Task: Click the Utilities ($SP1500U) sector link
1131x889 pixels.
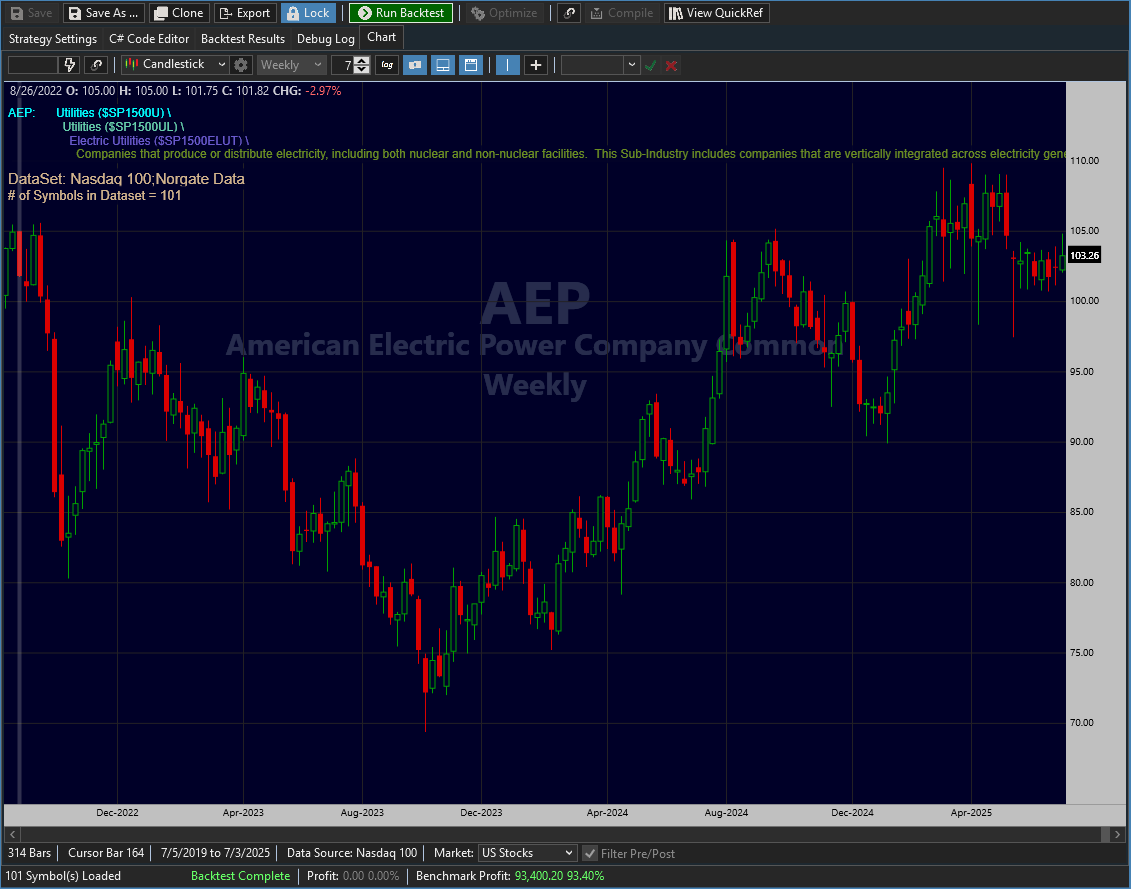Action: click(x=113, y=113)
